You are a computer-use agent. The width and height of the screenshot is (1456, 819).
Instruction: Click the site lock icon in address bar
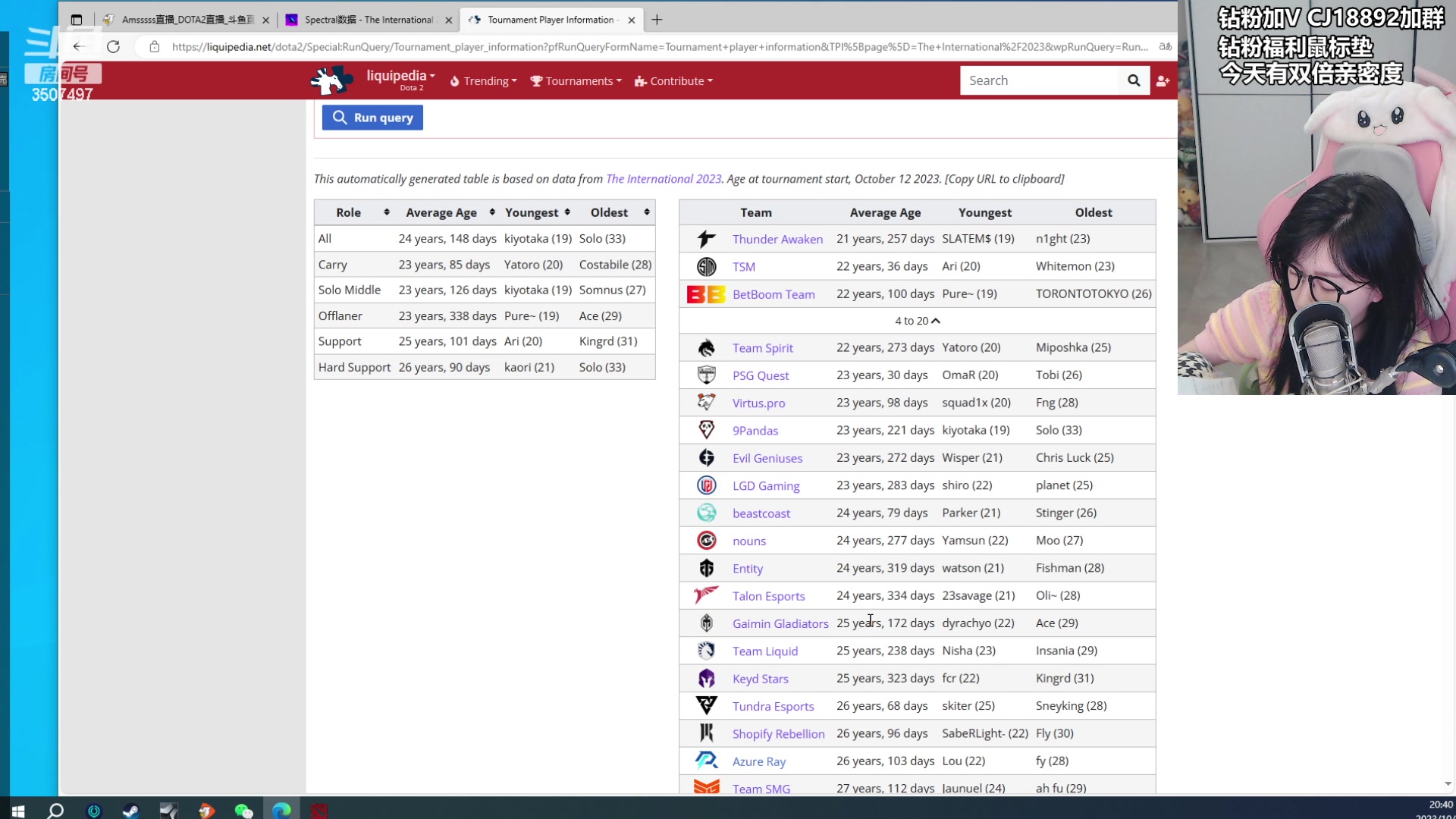[155, 46]
